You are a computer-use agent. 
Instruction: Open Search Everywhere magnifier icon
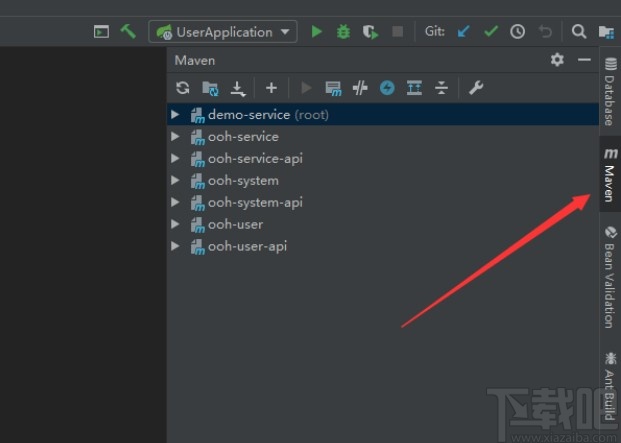tap(579, 31)
